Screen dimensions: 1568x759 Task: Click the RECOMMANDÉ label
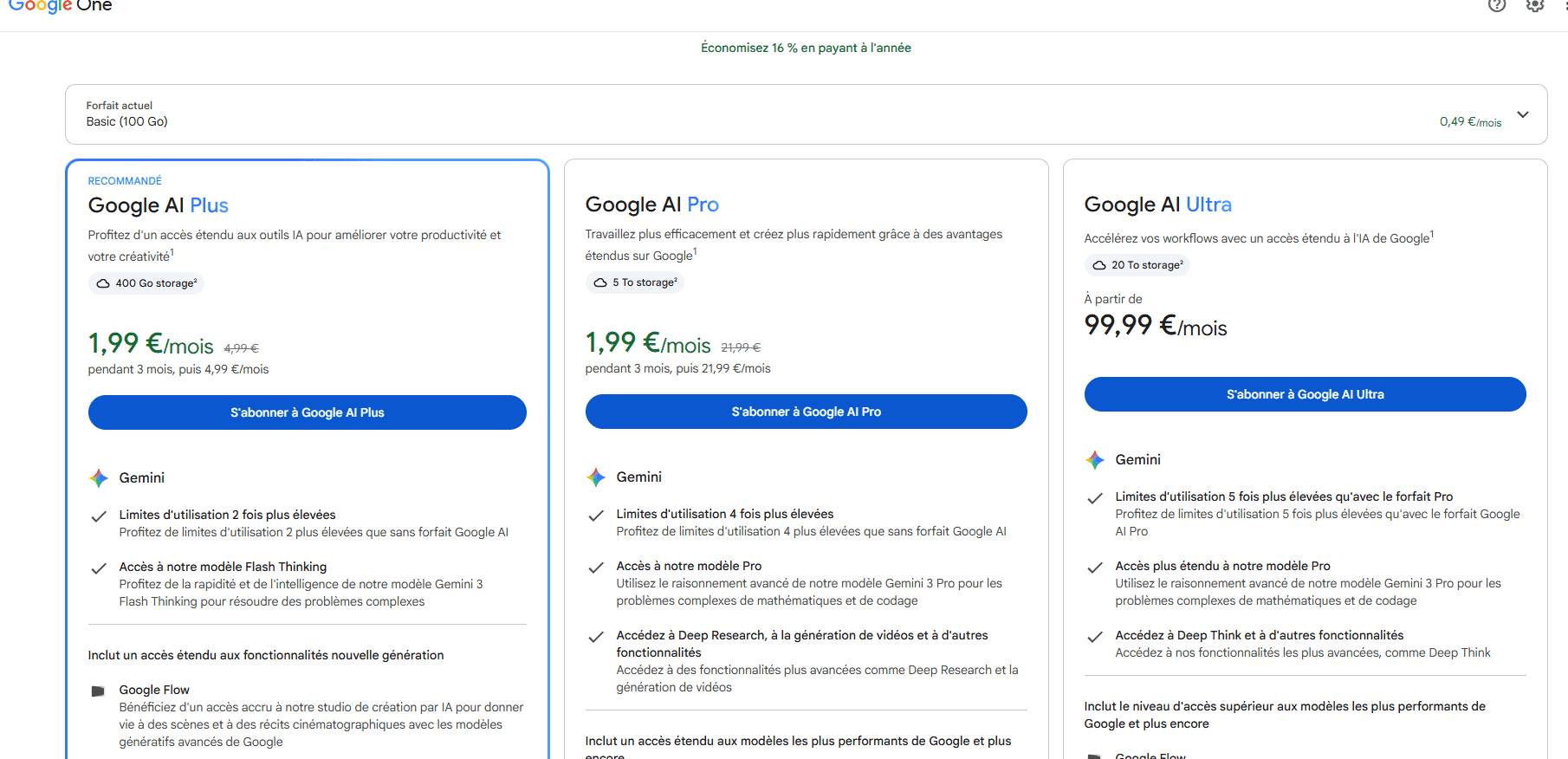click(x=125, y=181)
